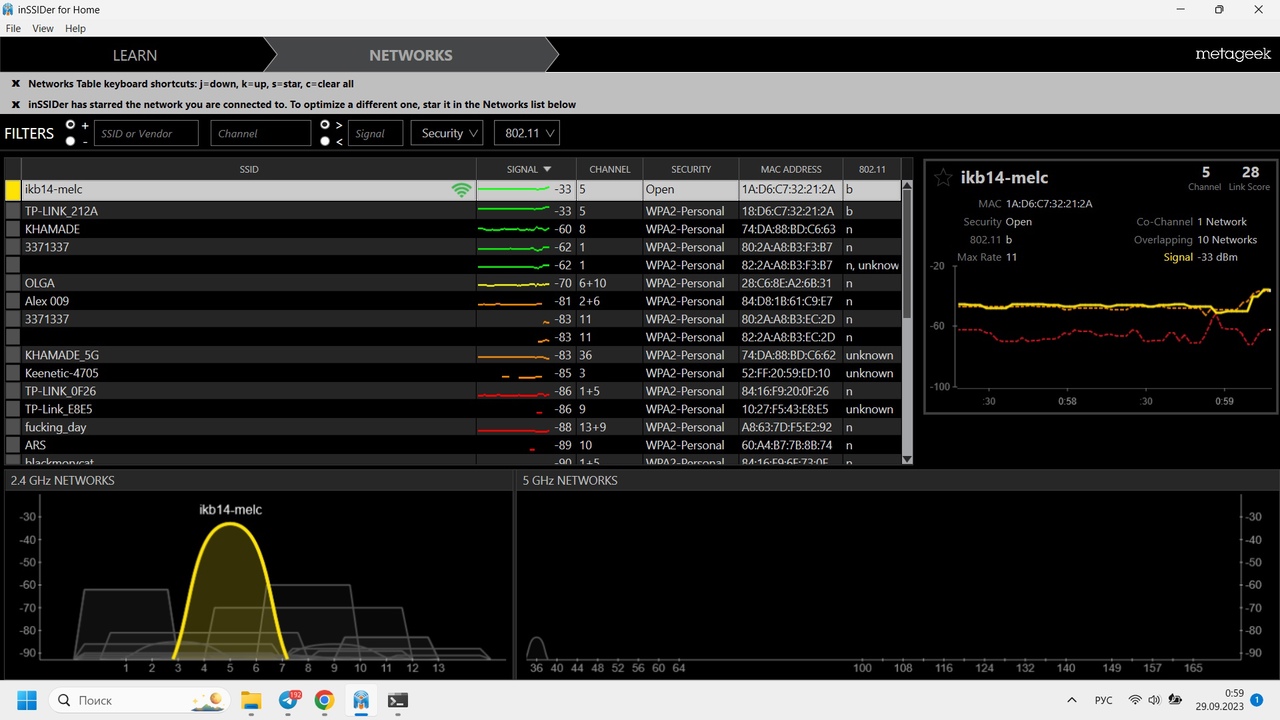
Task: Toggle star box for OLGA row
Action: pos(13,283)
